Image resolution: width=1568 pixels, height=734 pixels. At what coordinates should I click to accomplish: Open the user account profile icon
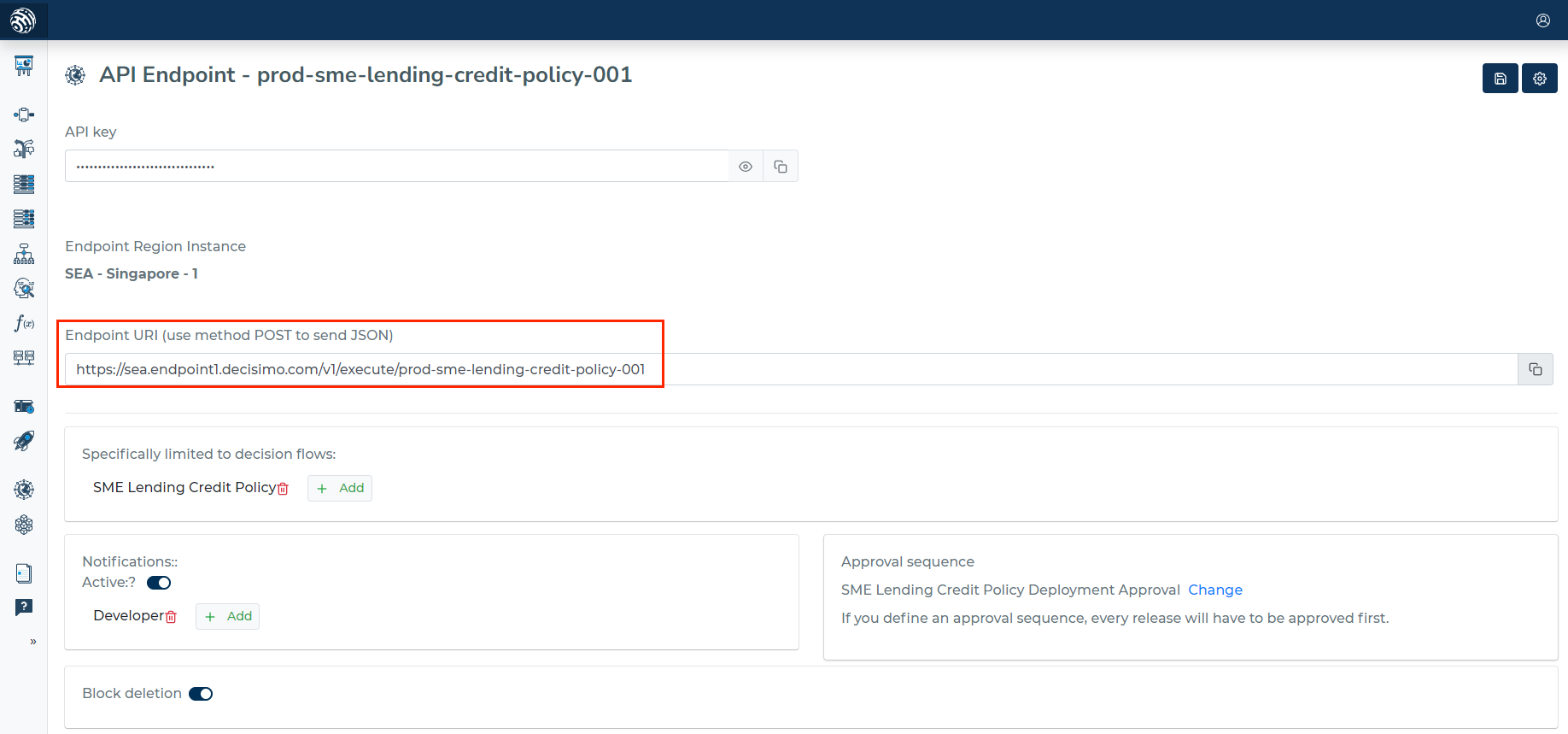point(1543,21)
